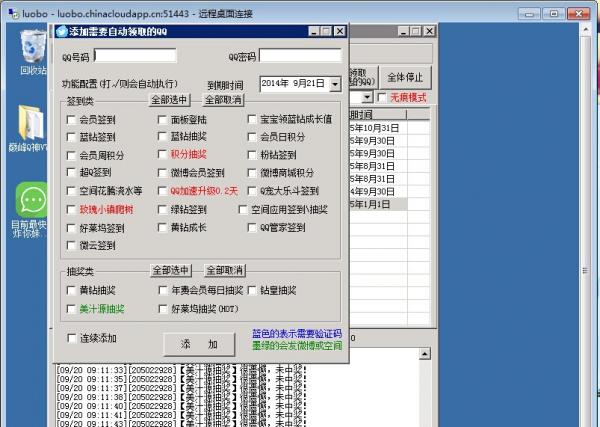Open the 到期时间 date dropdown arrow
This screenshot has width=600, height=427.
point(335,84)
